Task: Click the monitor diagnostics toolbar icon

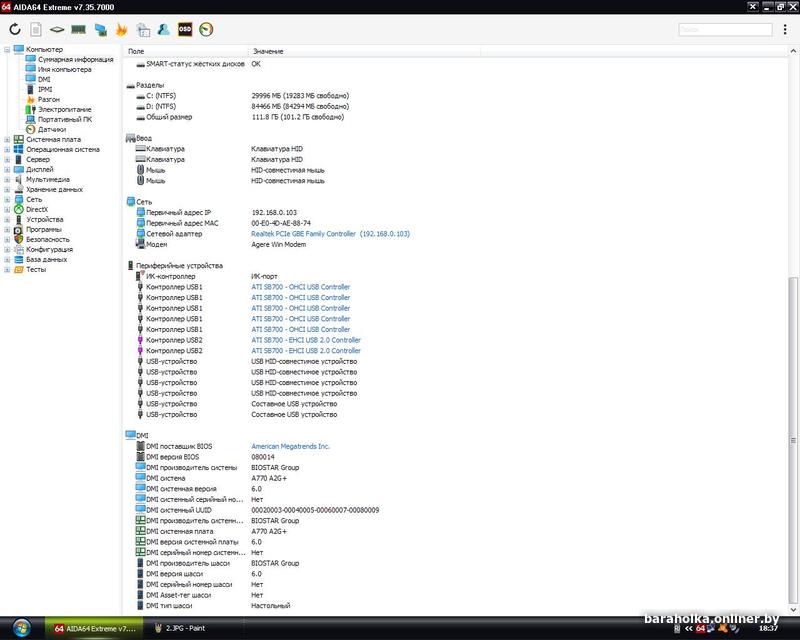Action: pyautogui.click(x=101, y=30)
